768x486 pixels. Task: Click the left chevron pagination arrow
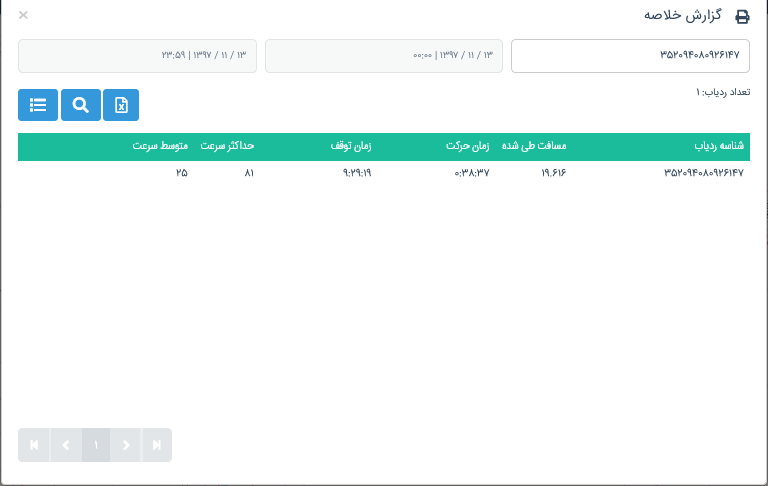pos(65,445)
